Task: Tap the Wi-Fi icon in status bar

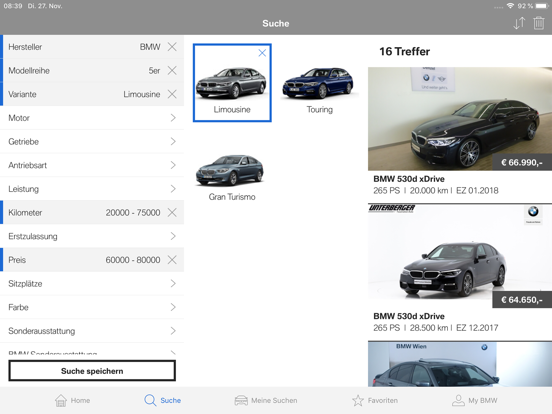Action: [x=510, y=6]
